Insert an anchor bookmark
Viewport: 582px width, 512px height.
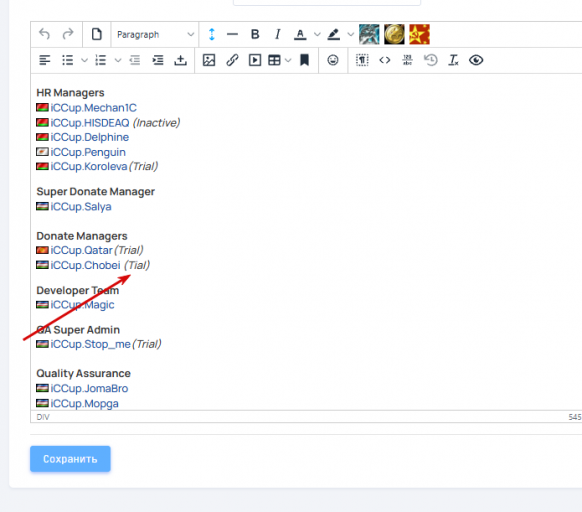click(x=304, y=60)
